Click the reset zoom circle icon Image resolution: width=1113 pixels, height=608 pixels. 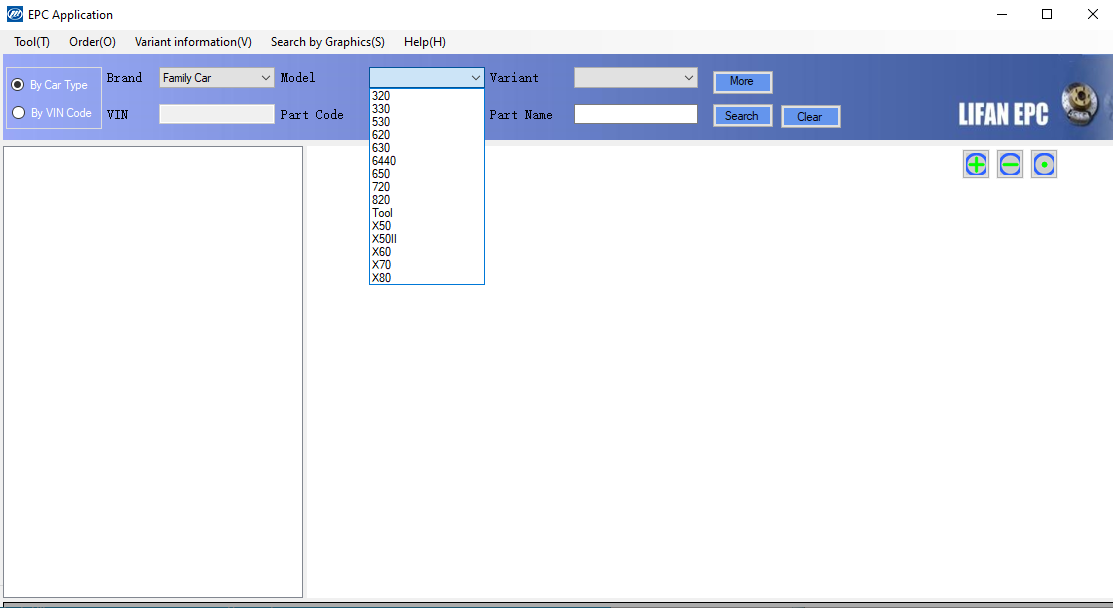[x=1043, y=165]
